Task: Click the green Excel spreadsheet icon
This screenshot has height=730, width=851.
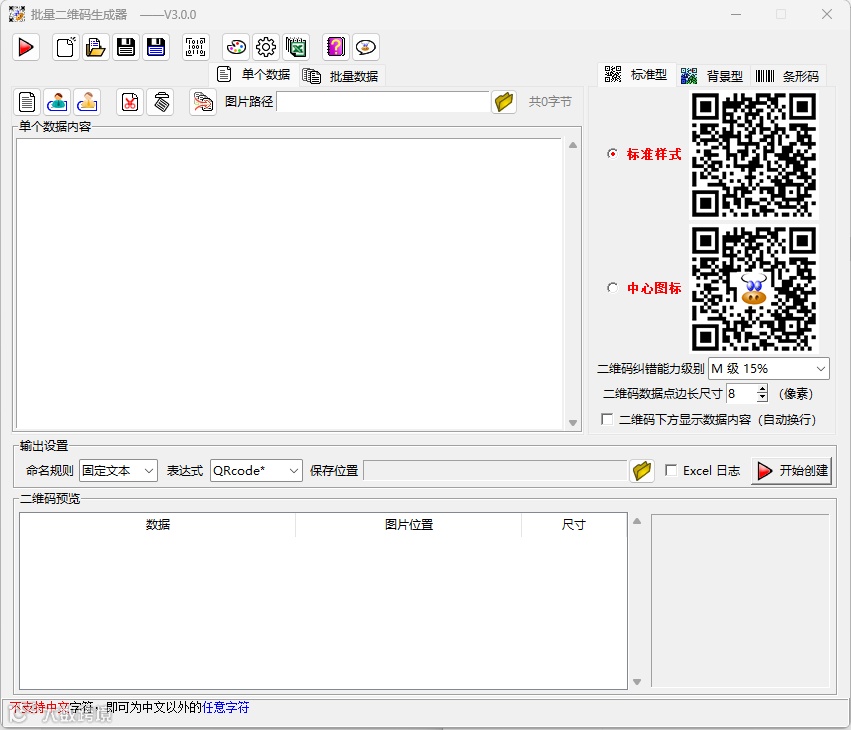Action: 296,47
